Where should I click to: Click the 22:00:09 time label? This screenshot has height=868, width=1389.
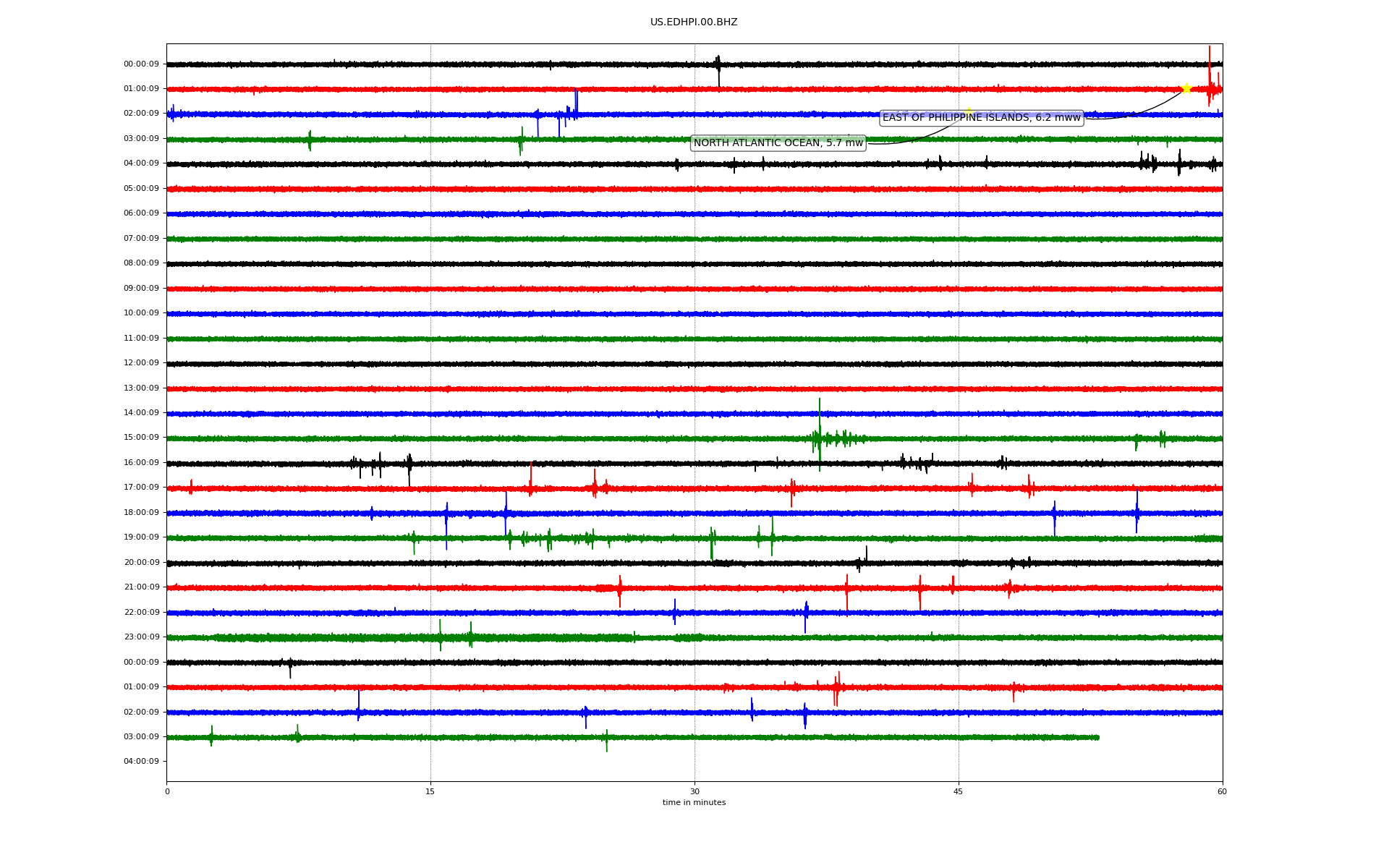[141, 613]
